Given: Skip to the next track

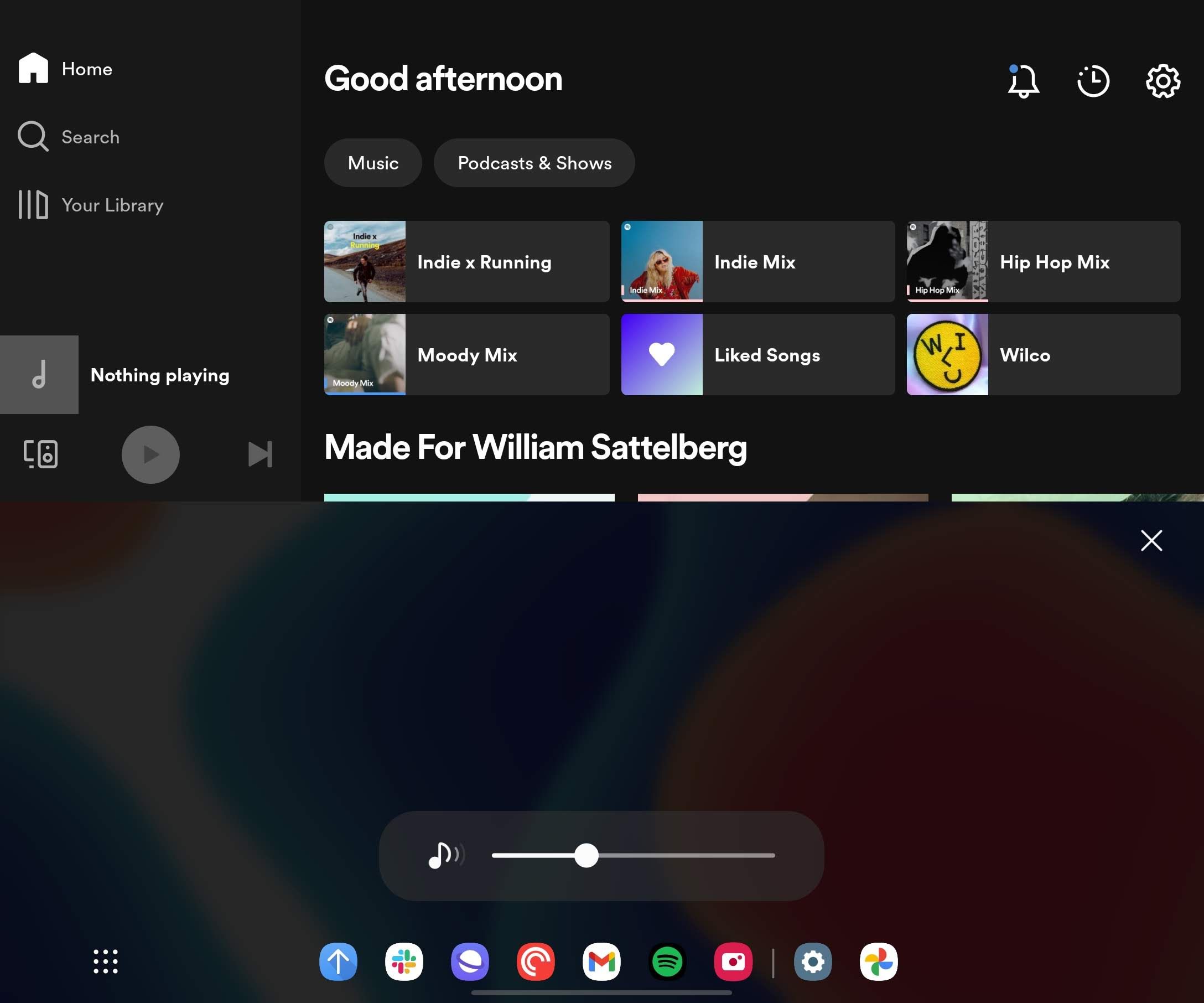Looking at the screenshot, I should click(260, 454).
